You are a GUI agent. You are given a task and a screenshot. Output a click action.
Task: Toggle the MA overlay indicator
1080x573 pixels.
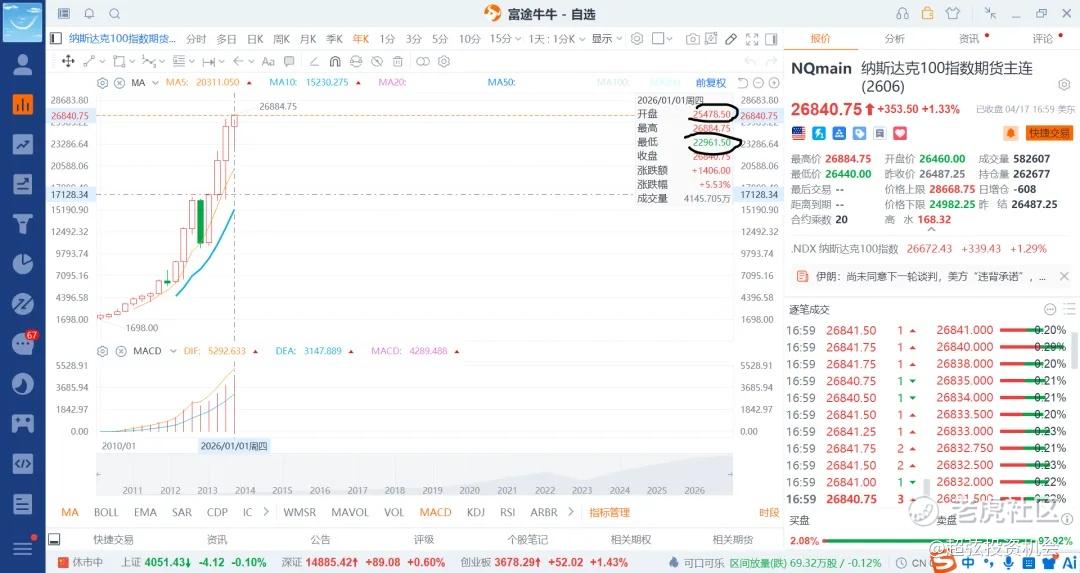point(70,512)
